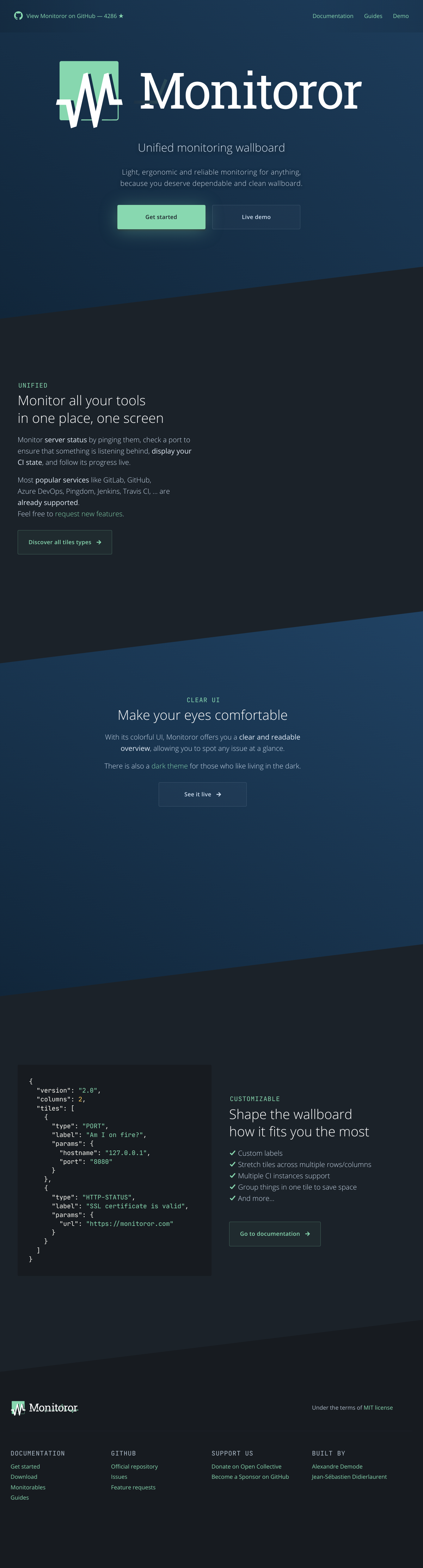Go to Guides in the top navigation
The image size is (423, 1568).
coord(373,16)
